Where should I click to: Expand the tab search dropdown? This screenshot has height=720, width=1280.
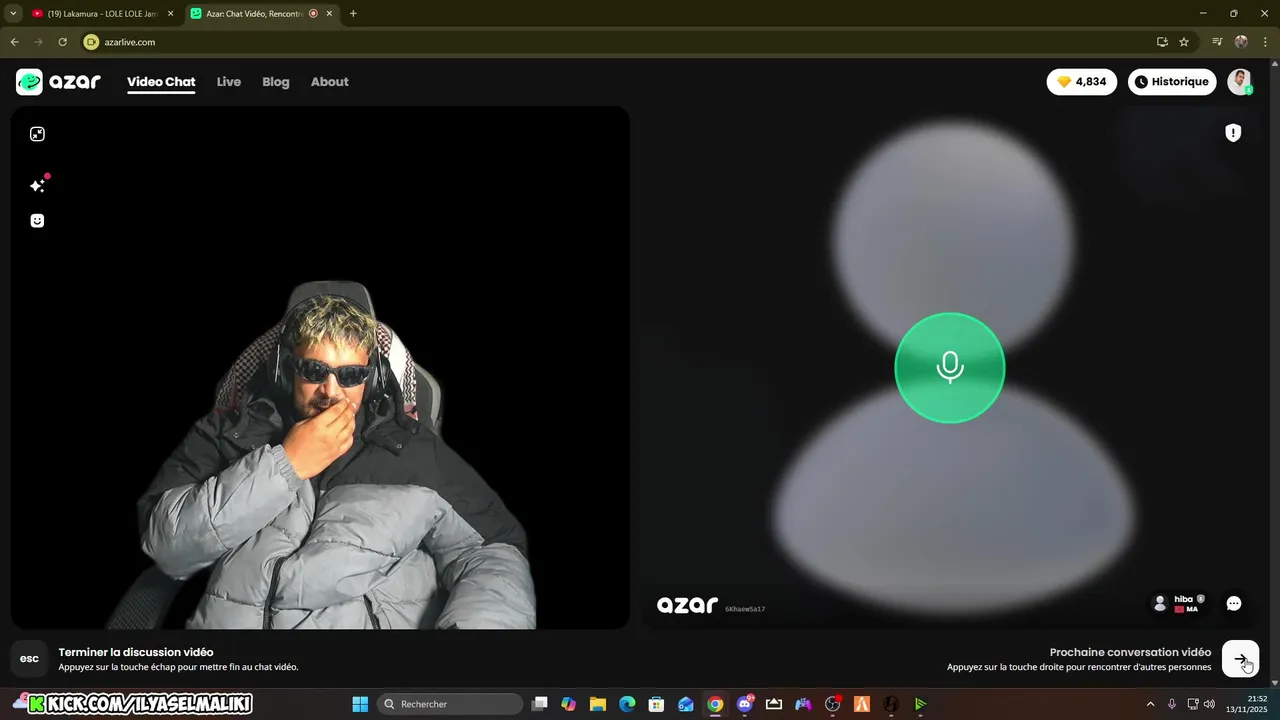coord(13,14)
